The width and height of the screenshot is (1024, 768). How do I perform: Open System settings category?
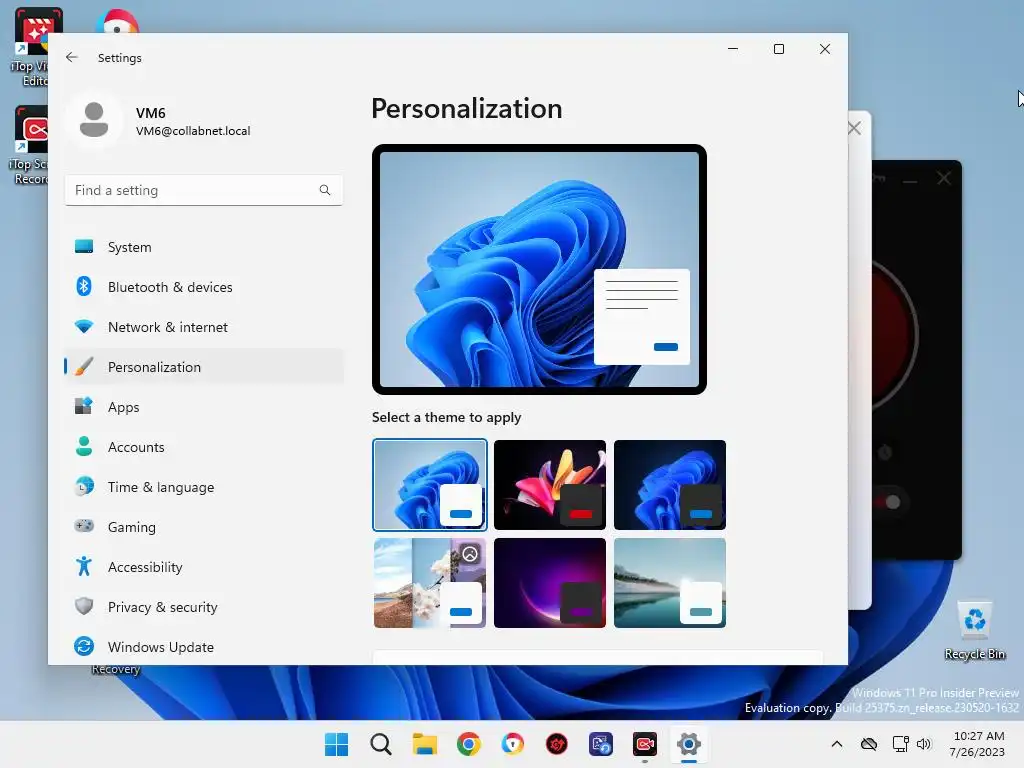click(x=204, y=247)
